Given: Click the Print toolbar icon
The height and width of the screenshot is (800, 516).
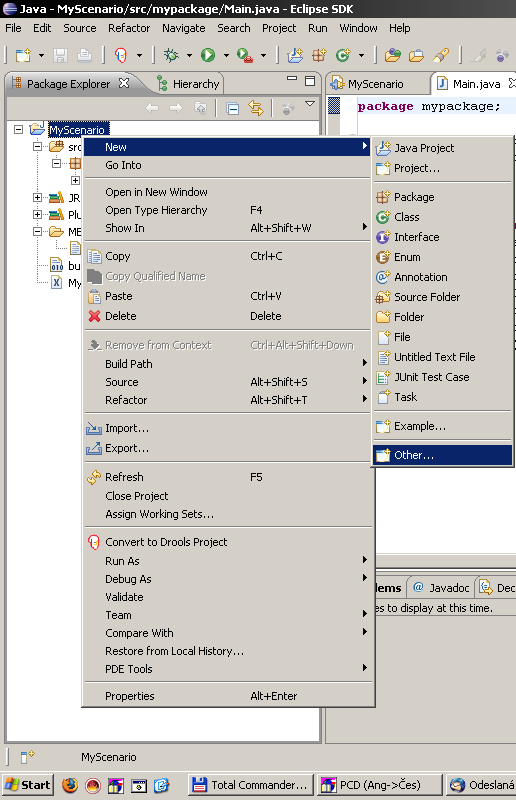Looking at the screenshot, I should click(x=84, y=55).
